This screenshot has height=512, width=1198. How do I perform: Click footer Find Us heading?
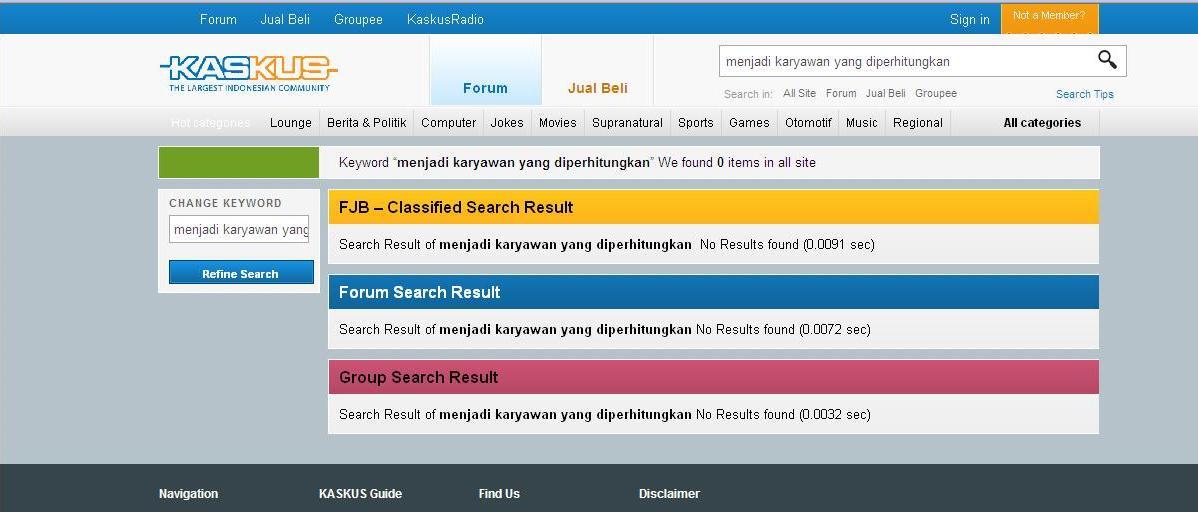pyautogui.click(x=500, y=494)
